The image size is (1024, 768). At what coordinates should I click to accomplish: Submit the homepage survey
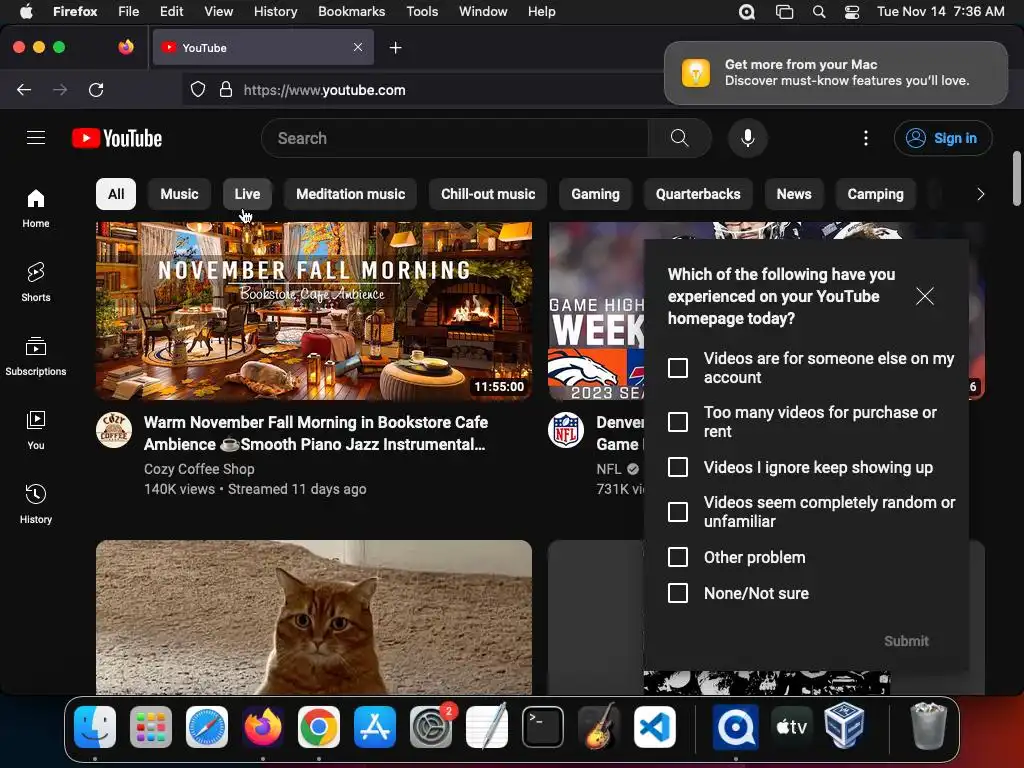click(906, 641)
